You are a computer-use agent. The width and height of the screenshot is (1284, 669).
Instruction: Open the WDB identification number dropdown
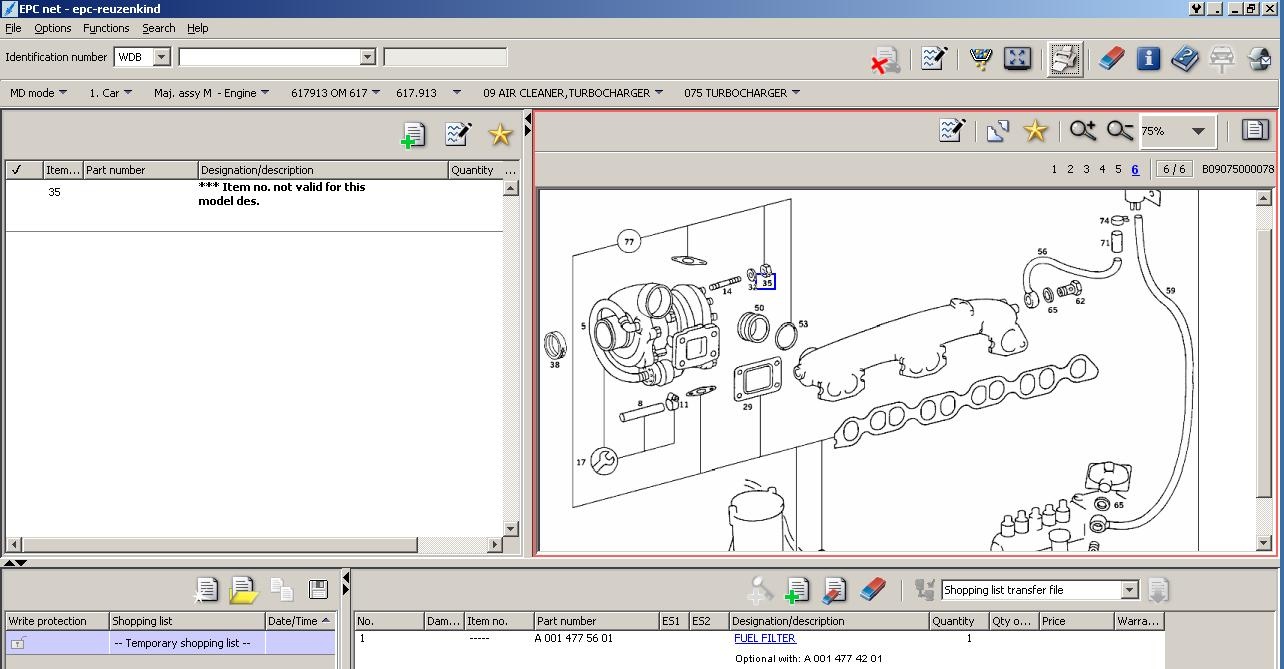point(161,57)
